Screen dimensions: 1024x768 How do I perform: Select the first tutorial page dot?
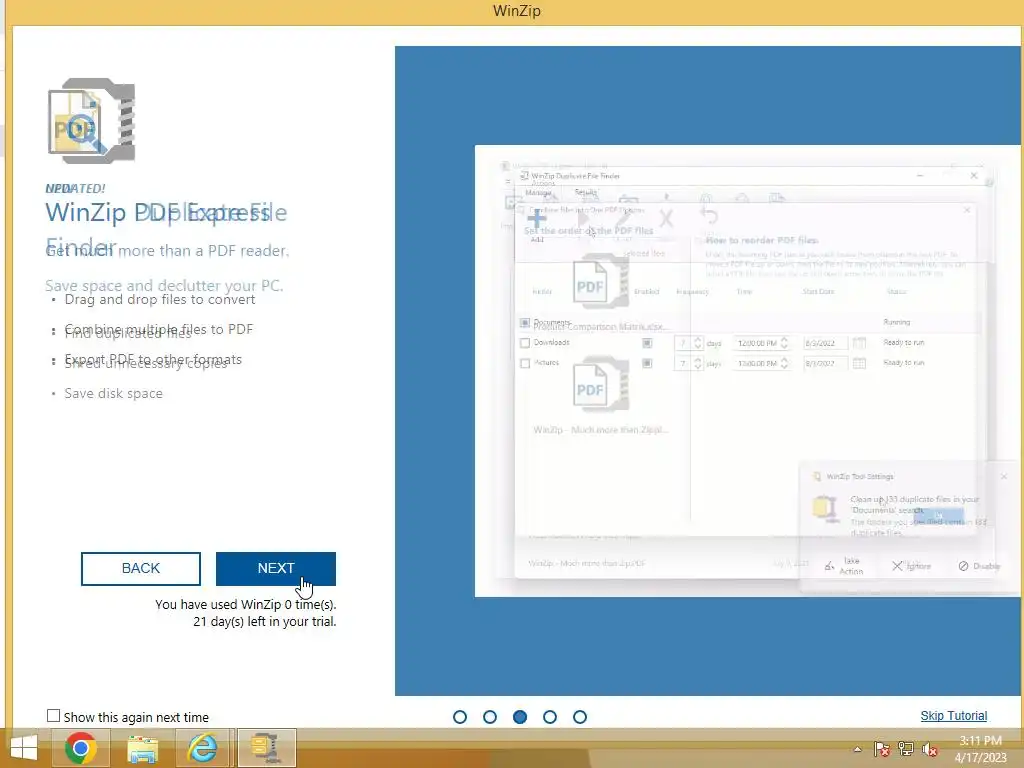point(460,717)
